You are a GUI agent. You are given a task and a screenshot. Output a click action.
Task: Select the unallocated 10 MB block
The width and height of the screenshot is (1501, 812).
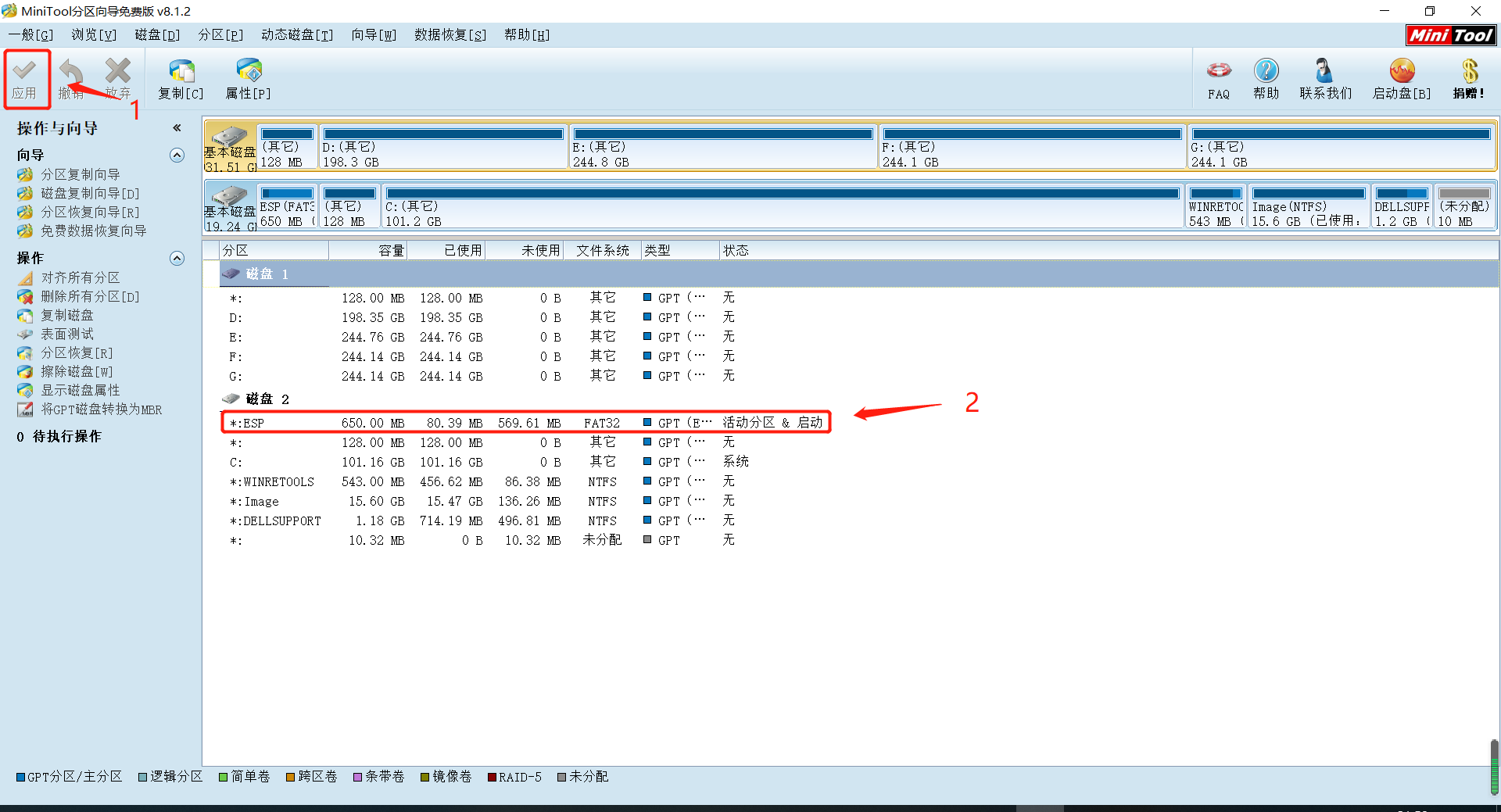point(1464,206)
